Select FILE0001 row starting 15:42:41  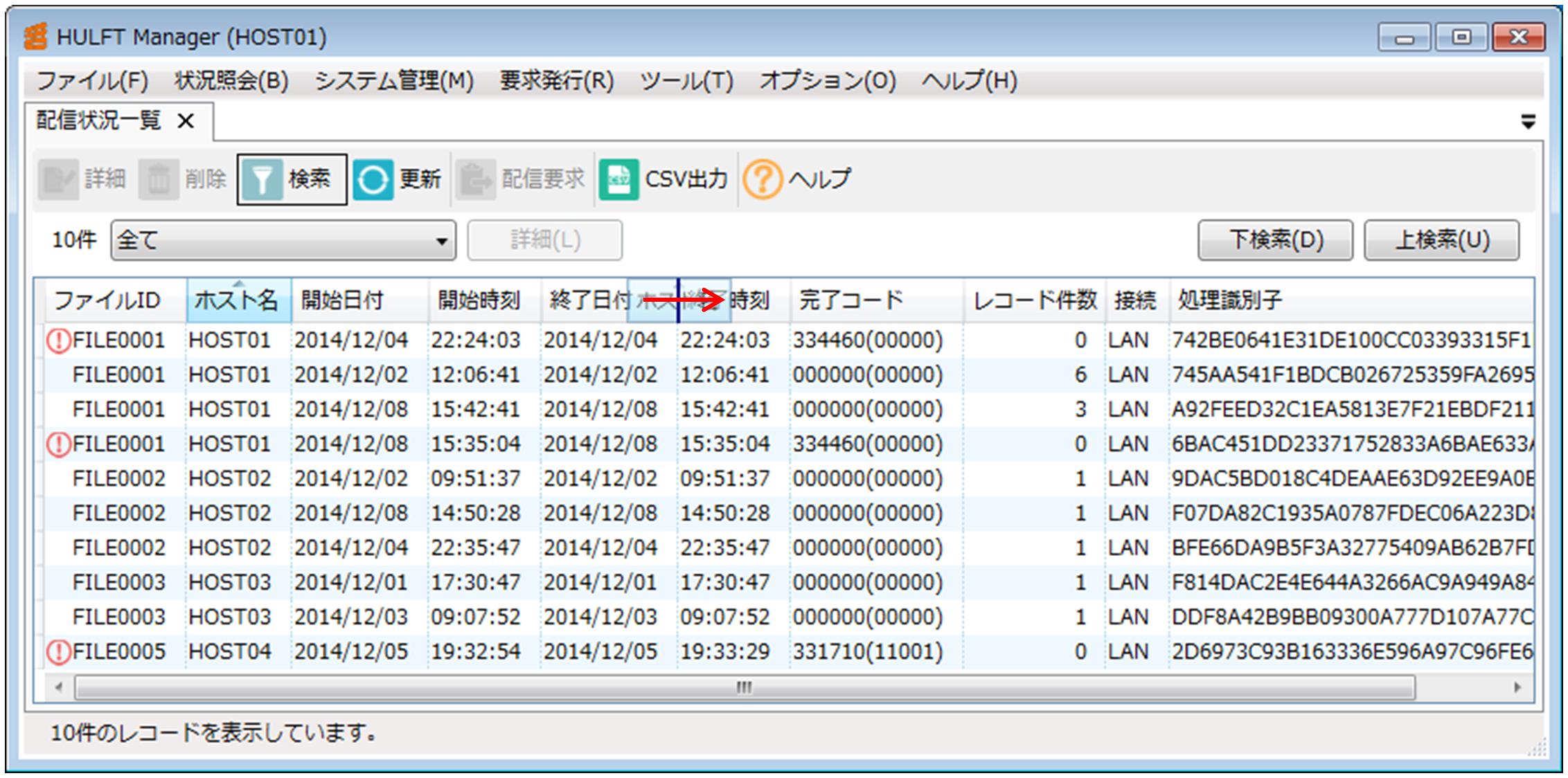coord(789,410)
